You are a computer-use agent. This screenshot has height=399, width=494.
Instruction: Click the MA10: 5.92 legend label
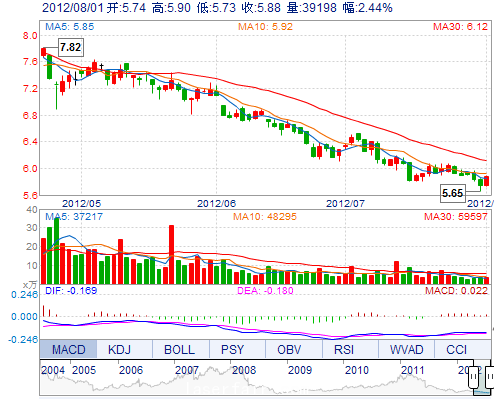tap(265, 27)
